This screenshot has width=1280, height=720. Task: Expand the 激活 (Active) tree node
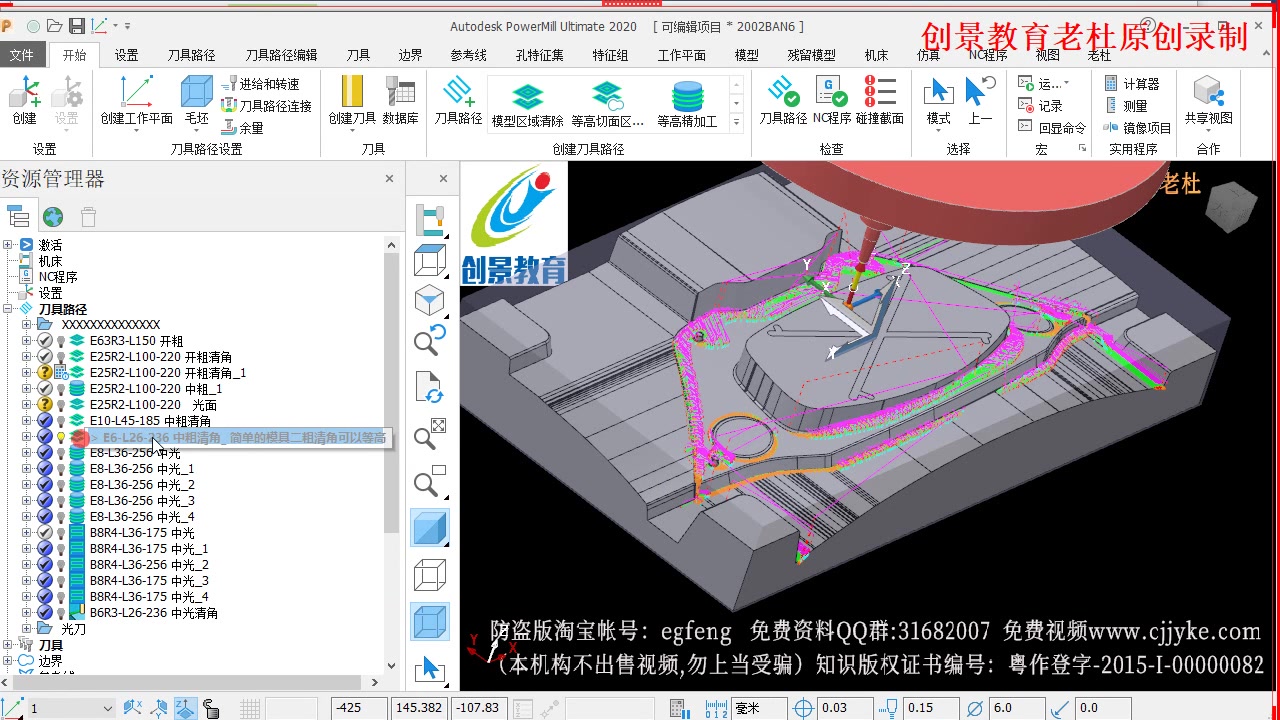tap(8, 245)
